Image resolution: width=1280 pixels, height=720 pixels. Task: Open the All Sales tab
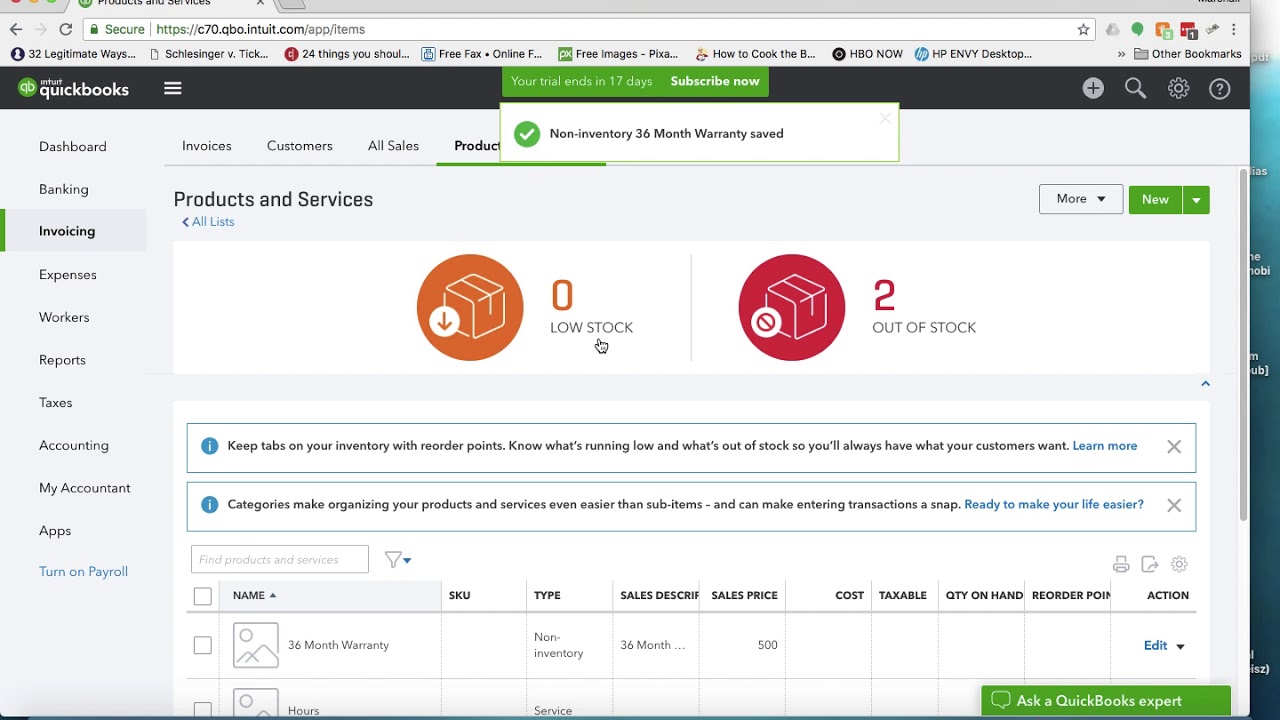[x=393, y=146]
